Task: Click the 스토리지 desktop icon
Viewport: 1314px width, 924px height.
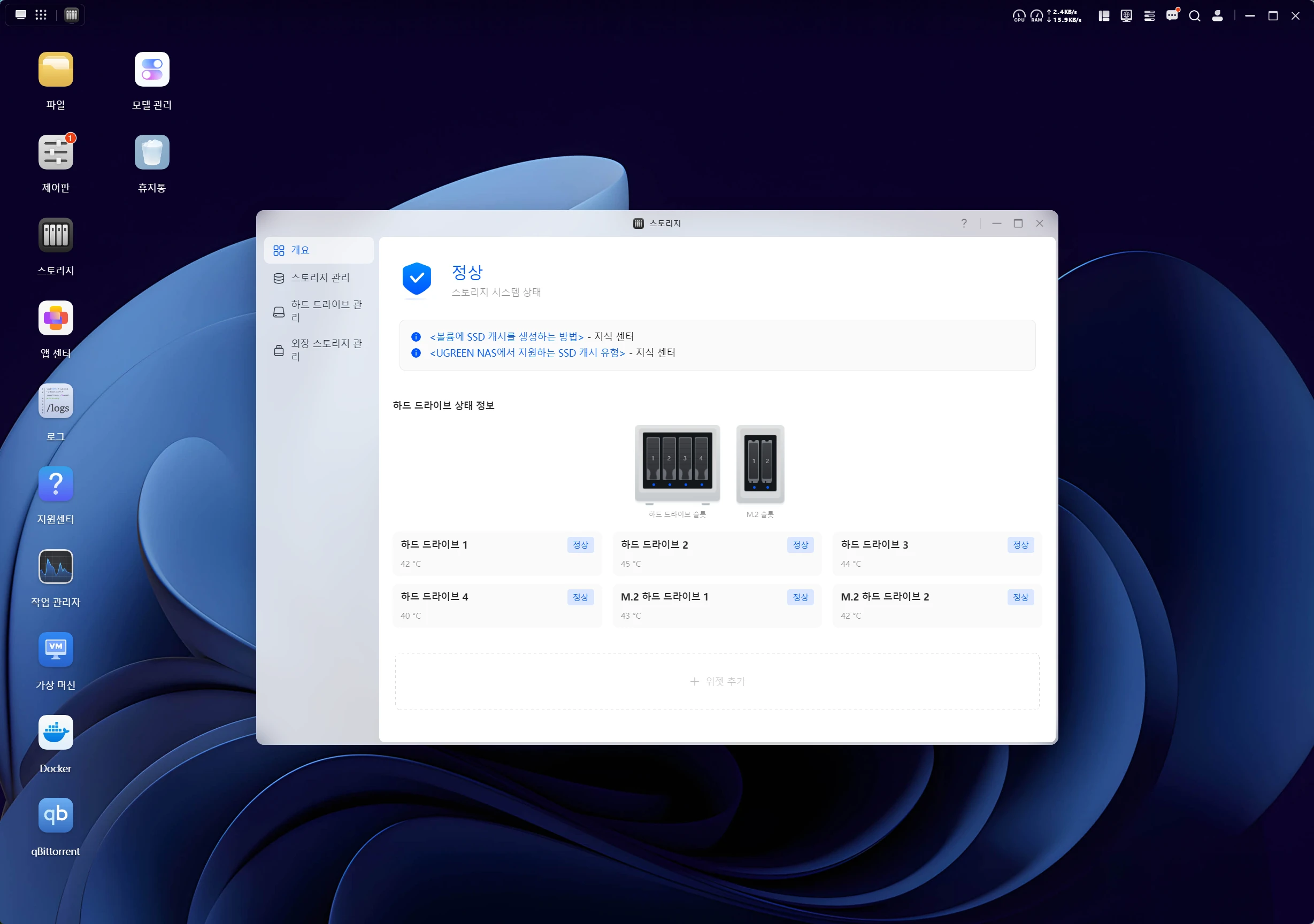Action: coord(56,235)
